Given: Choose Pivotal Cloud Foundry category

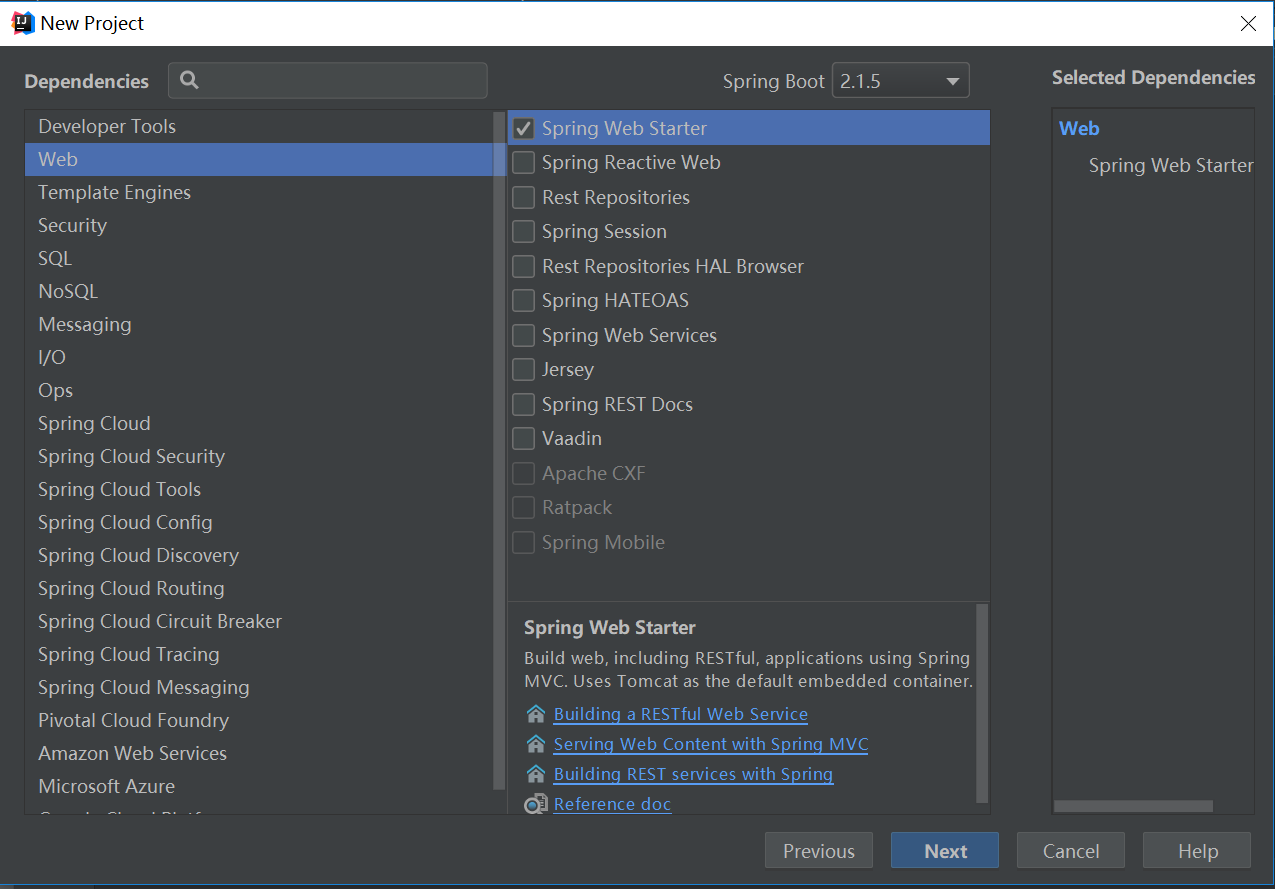Looking at the screenshot, I should (260, 720).
